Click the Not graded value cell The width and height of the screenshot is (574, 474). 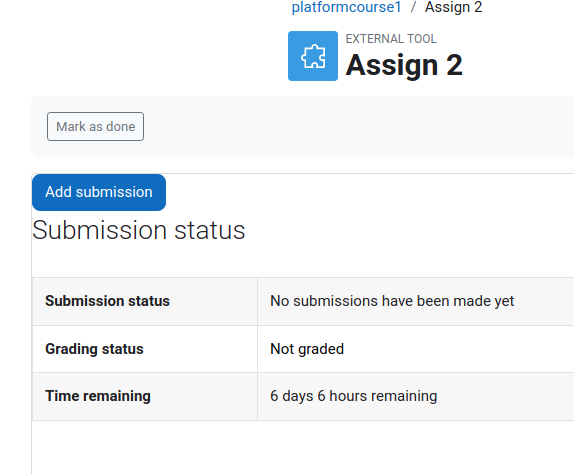click(x=415, y=349)
